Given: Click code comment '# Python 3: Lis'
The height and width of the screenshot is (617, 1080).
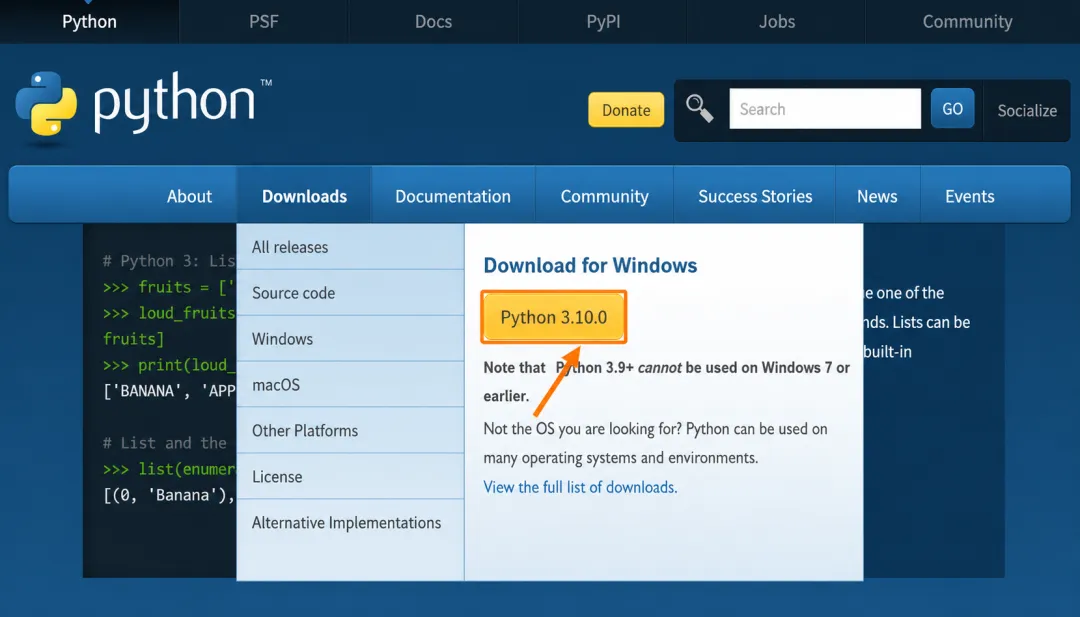Looking at the screenshot, I should (169, 261).
